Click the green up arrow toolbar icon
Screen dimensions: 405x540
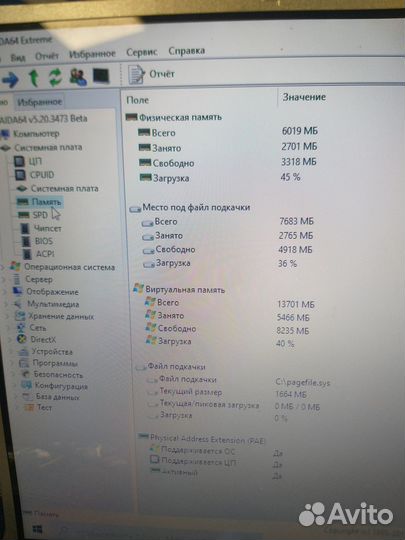[34, 77]
